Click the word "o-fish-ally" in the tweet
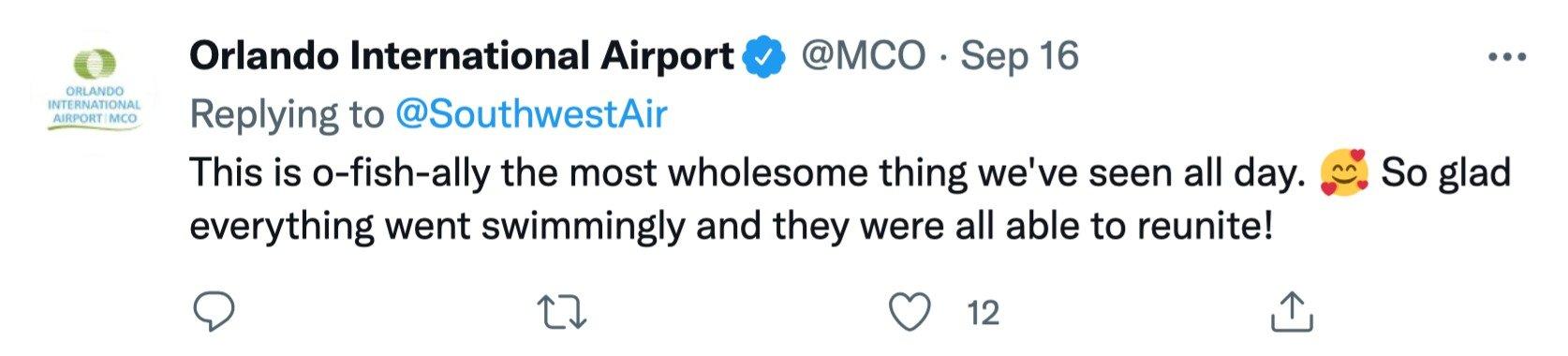The image size is (1568, 356). (400, 173)
